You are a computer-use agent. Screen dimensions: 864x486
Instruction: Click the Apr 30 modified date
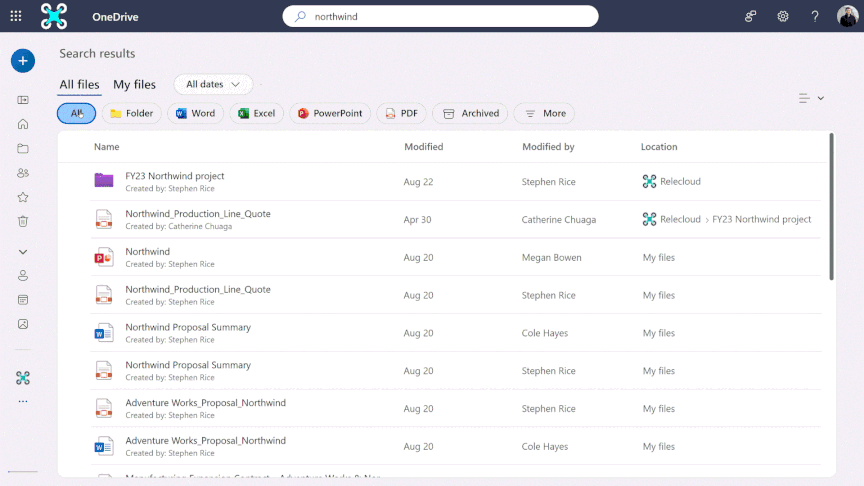click(417, 219)
